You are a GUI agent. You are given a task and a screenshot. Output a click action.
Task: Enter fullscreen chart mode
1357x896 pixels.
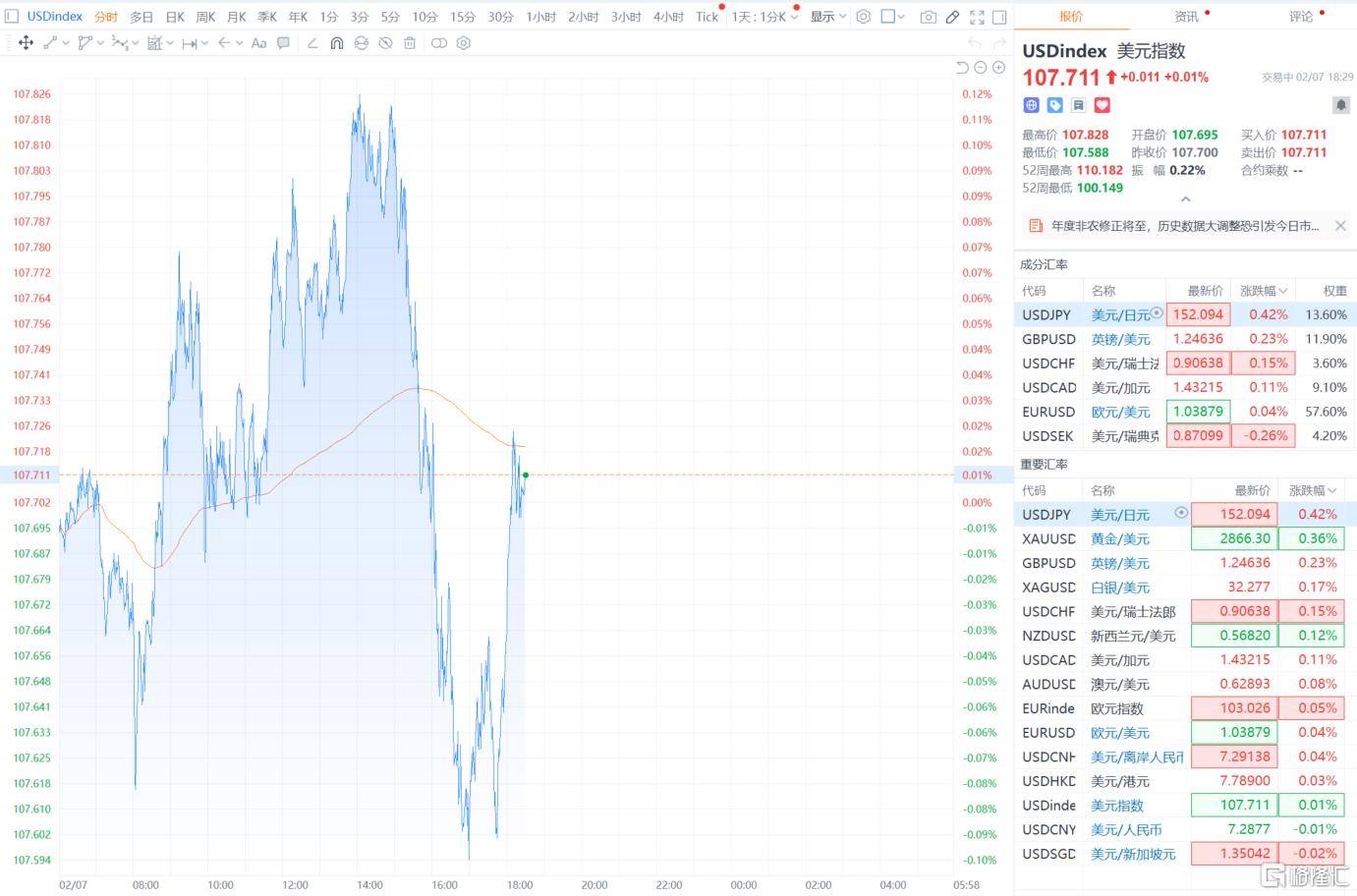976,17
